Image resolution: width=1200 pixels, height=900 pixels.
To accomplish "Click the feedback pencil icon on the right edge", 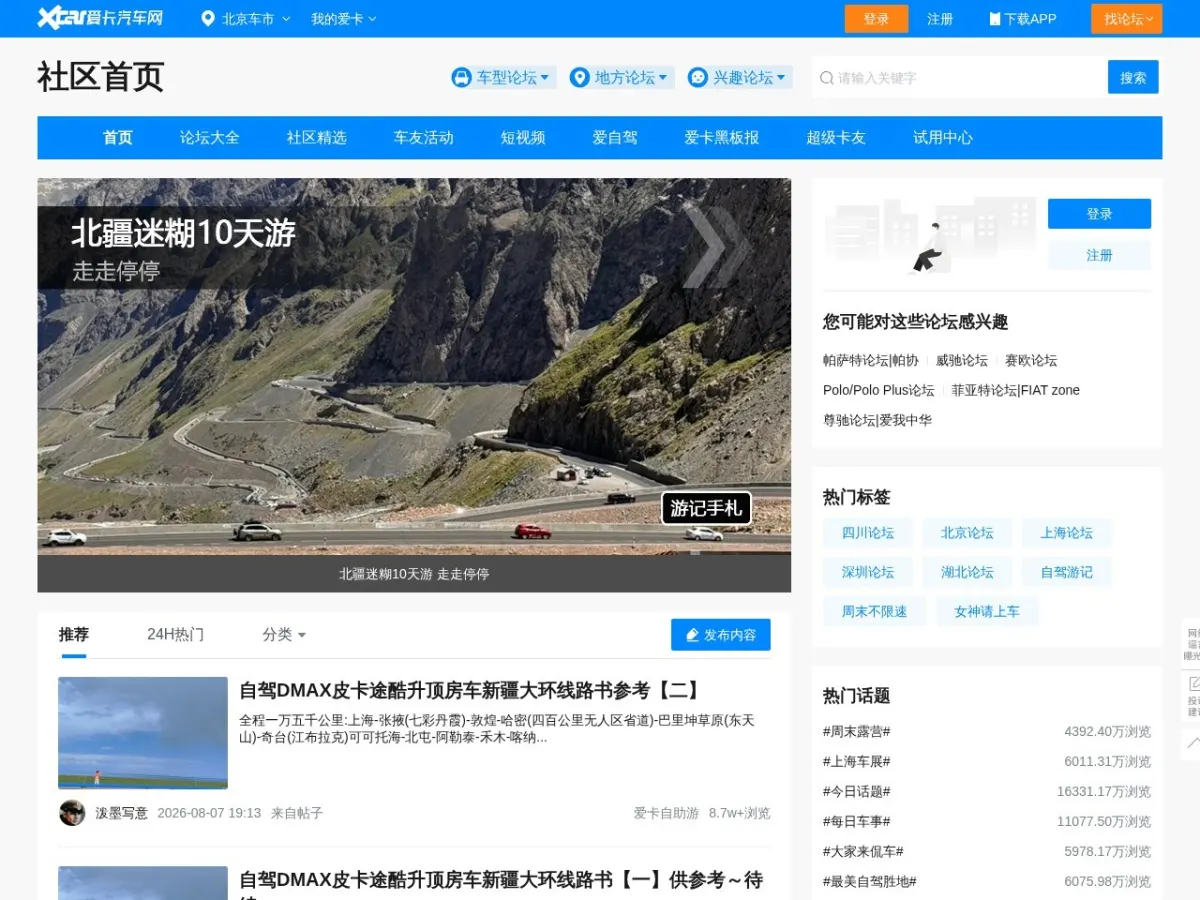I will (x=1195, y=683).
